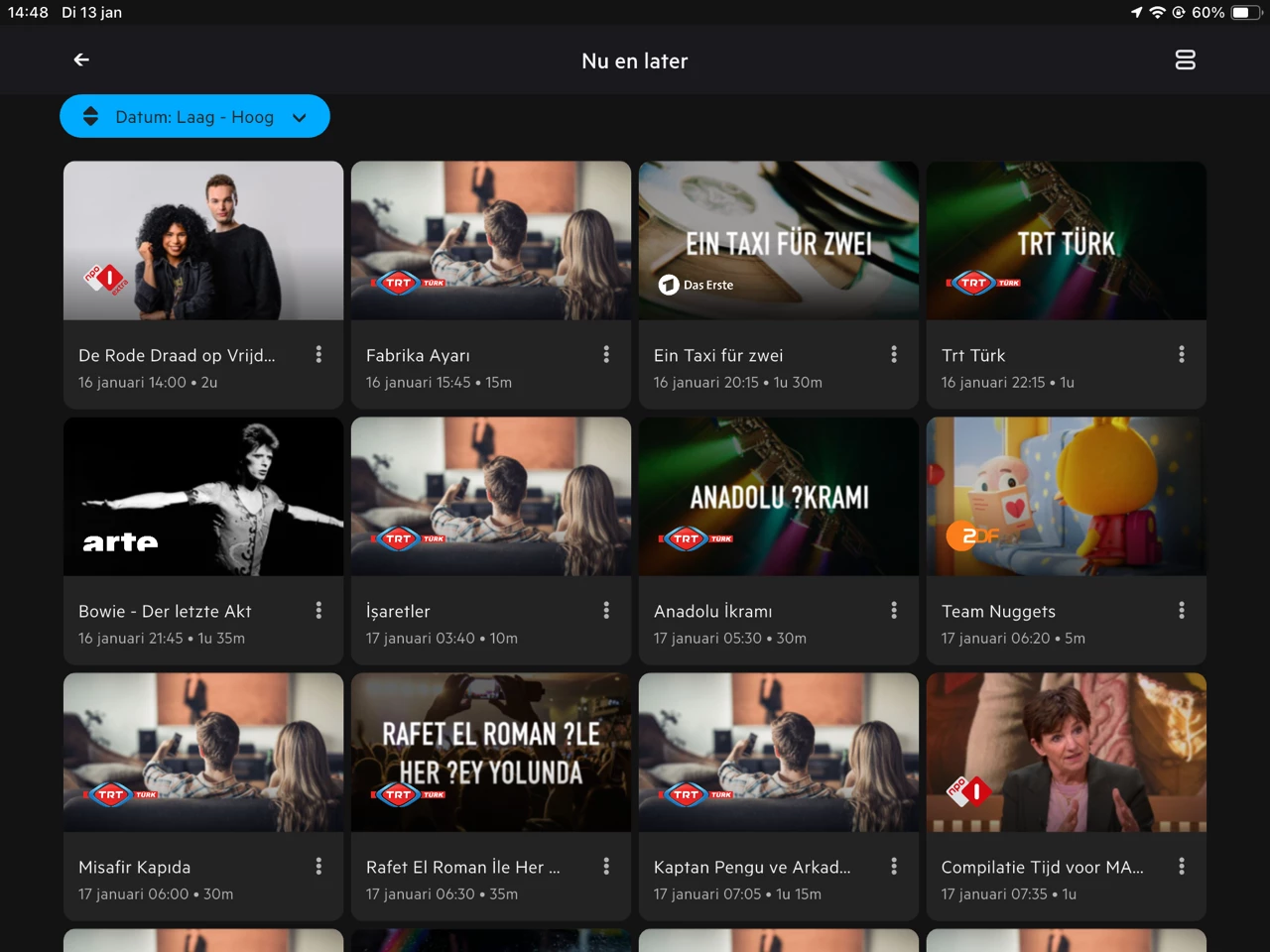Open the Bowie arte thumbnail

[x=203, y=497]
